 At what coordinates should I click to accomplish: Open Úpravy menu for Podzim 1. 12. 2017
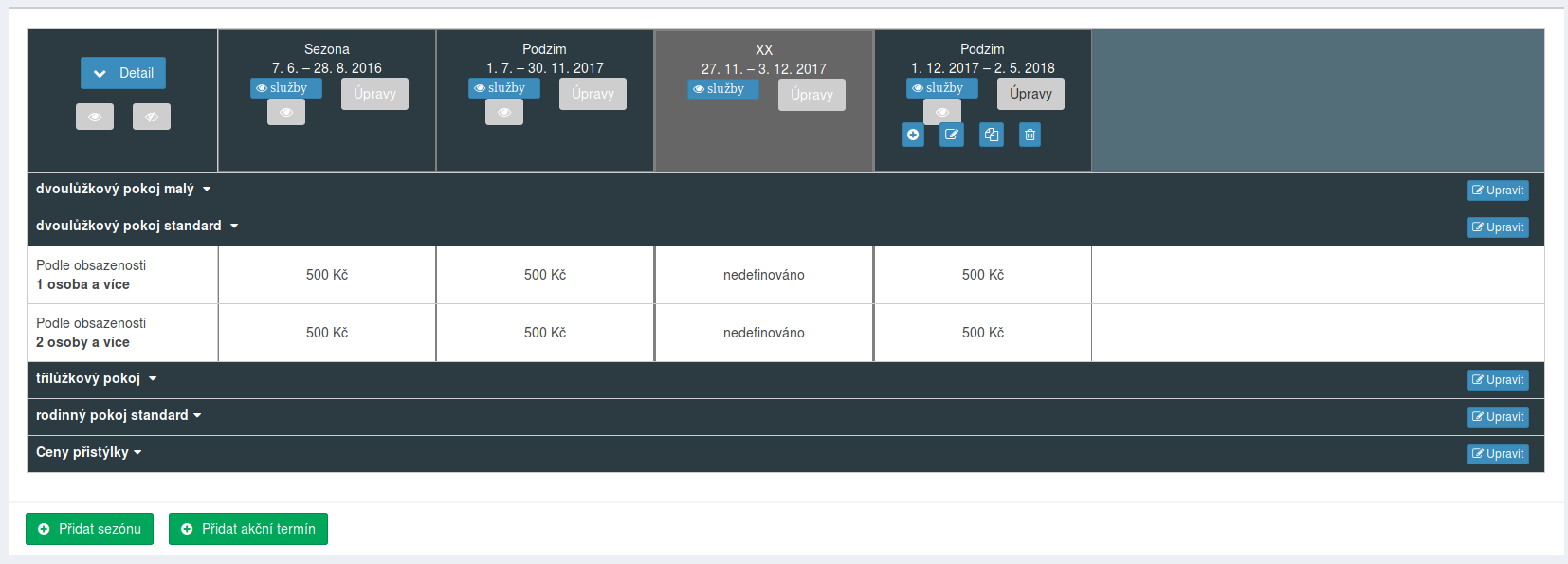(1030, 94)
